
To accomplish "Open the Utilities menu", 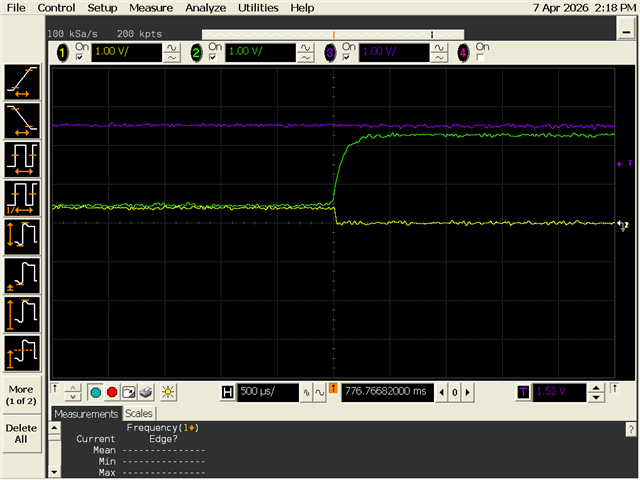I will (x=258, y=8).
